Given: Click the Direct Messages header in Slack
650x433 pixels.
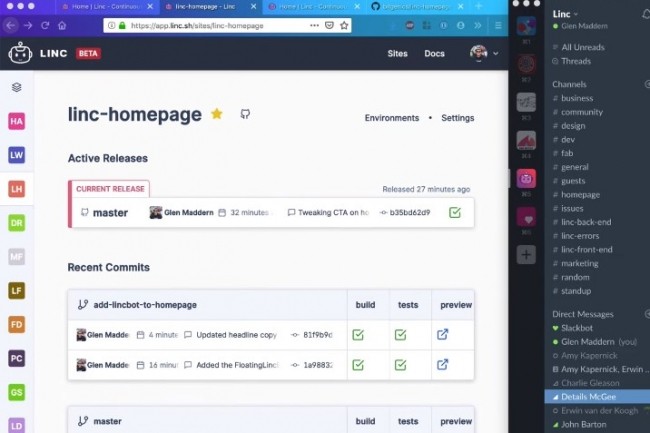Looking at the screenshot, I should click(x=582, y=314).
